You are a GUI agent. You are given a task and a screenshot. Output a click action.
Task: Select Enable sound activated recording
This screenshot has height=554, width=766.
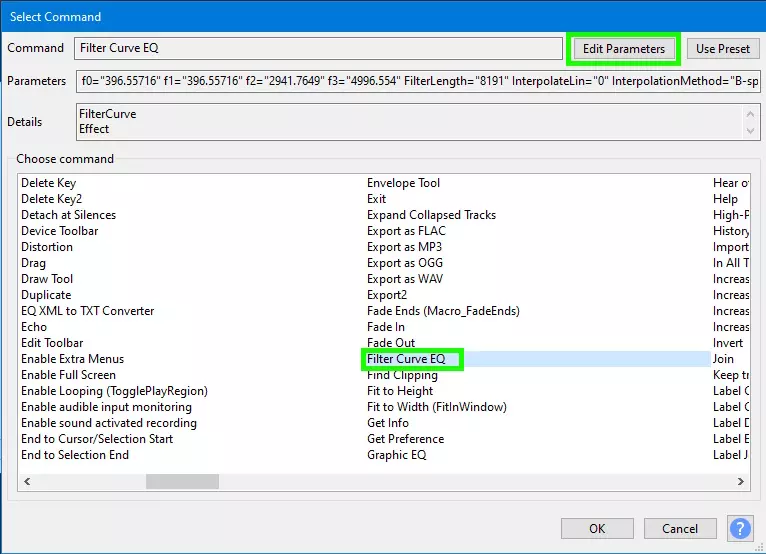[109, 423]
